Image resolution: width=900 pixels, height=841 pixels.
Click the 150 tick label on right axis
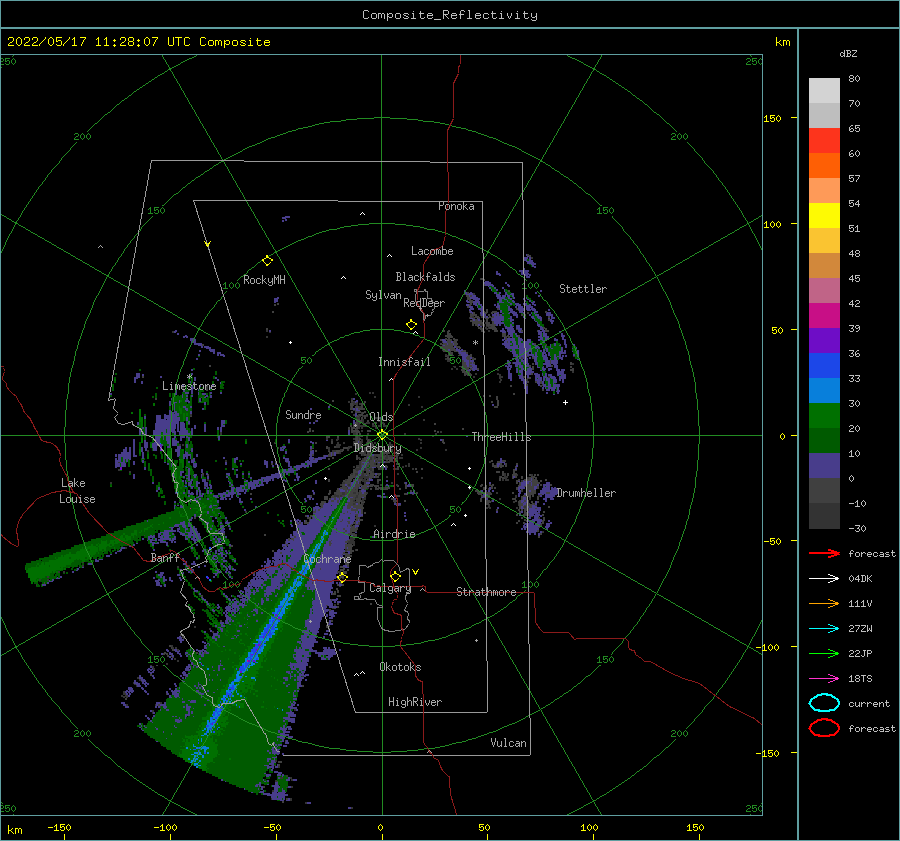click(772, 118)
